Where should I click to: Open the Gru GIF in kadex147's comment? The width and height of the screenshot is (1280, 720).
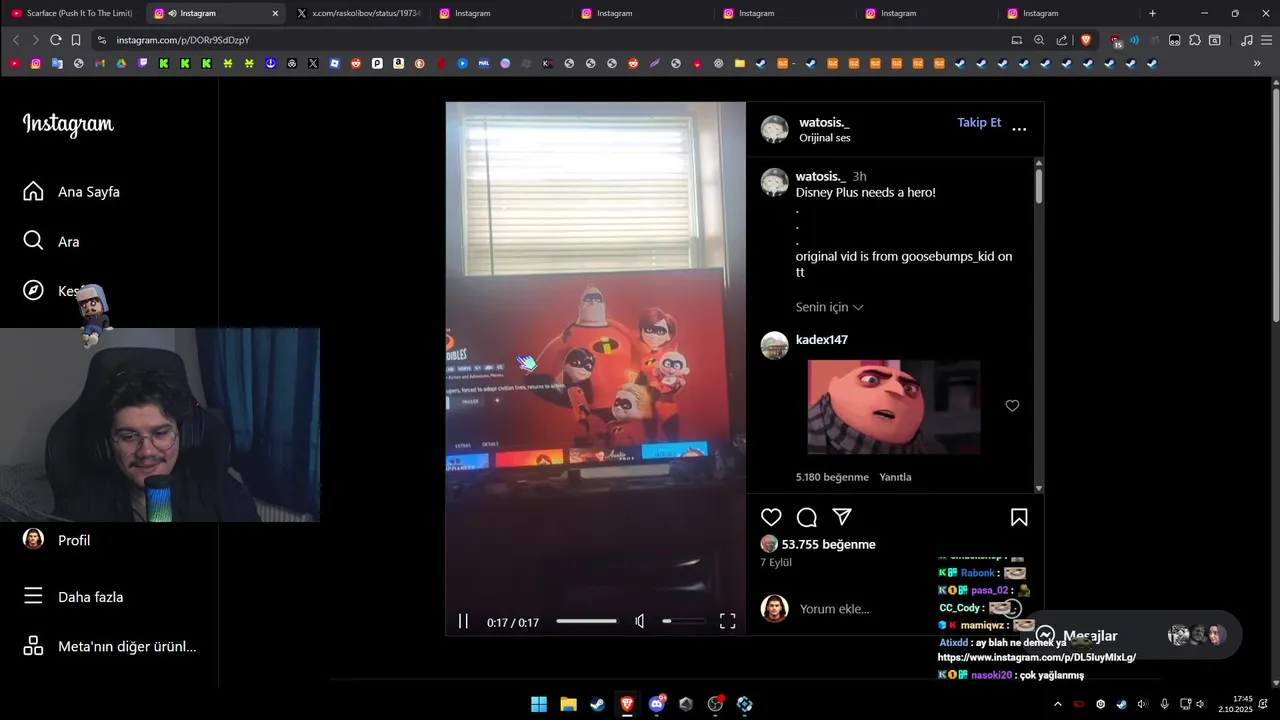[x=894, y=407]
